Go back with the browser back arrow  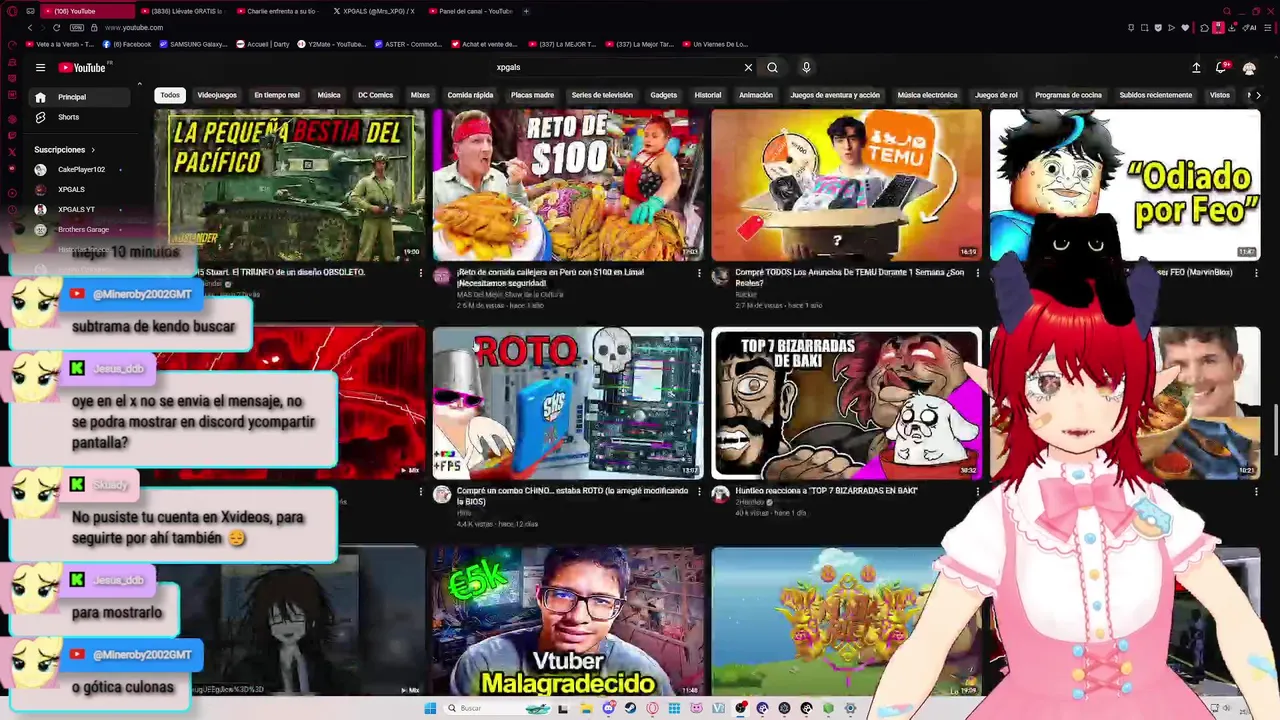[30, 27]
